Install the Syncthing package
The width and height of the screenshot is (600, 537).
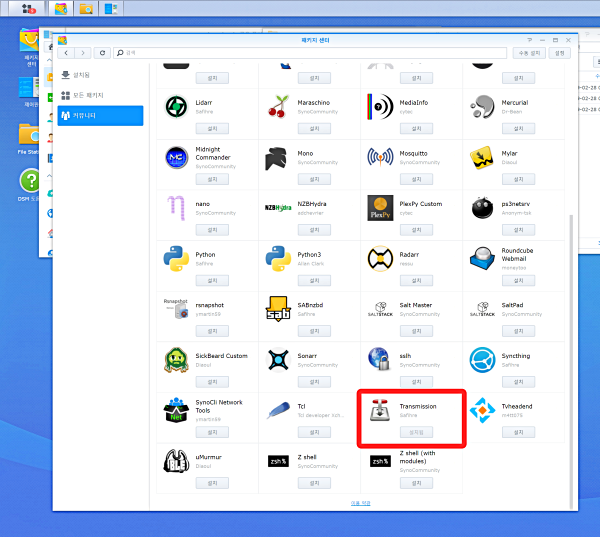click(x=518, y=382)
